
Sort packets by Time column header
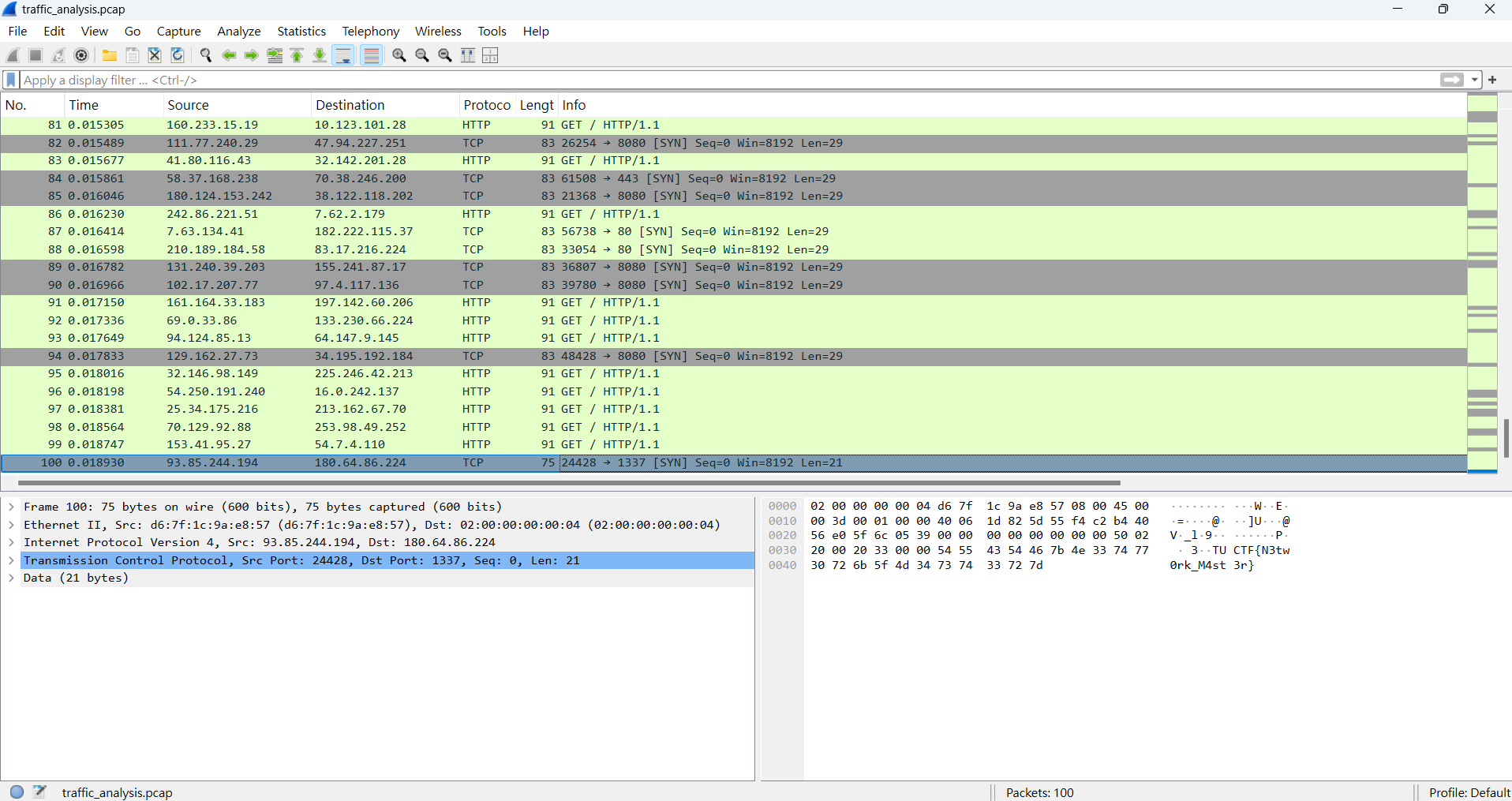pyautogui.click(x=113, y=105)
